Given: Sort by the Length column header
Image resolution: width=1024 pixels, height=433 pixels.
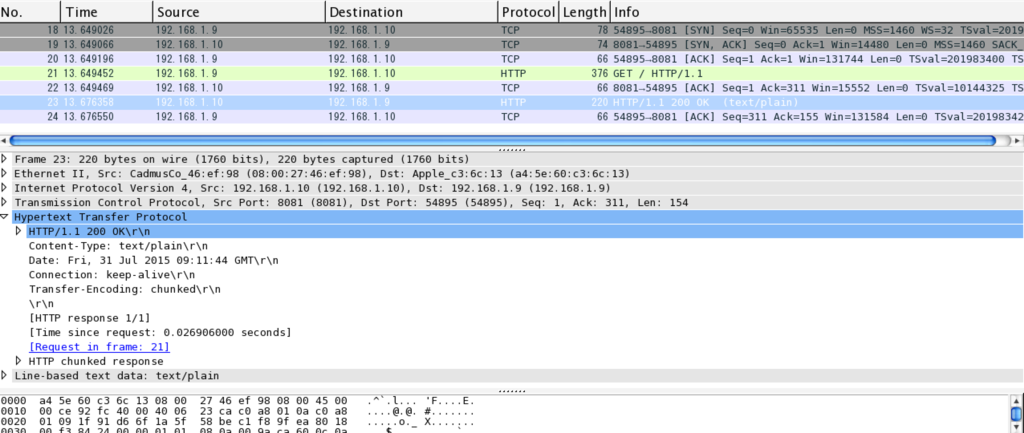Looking at the screenshot, I should [584, 12].
